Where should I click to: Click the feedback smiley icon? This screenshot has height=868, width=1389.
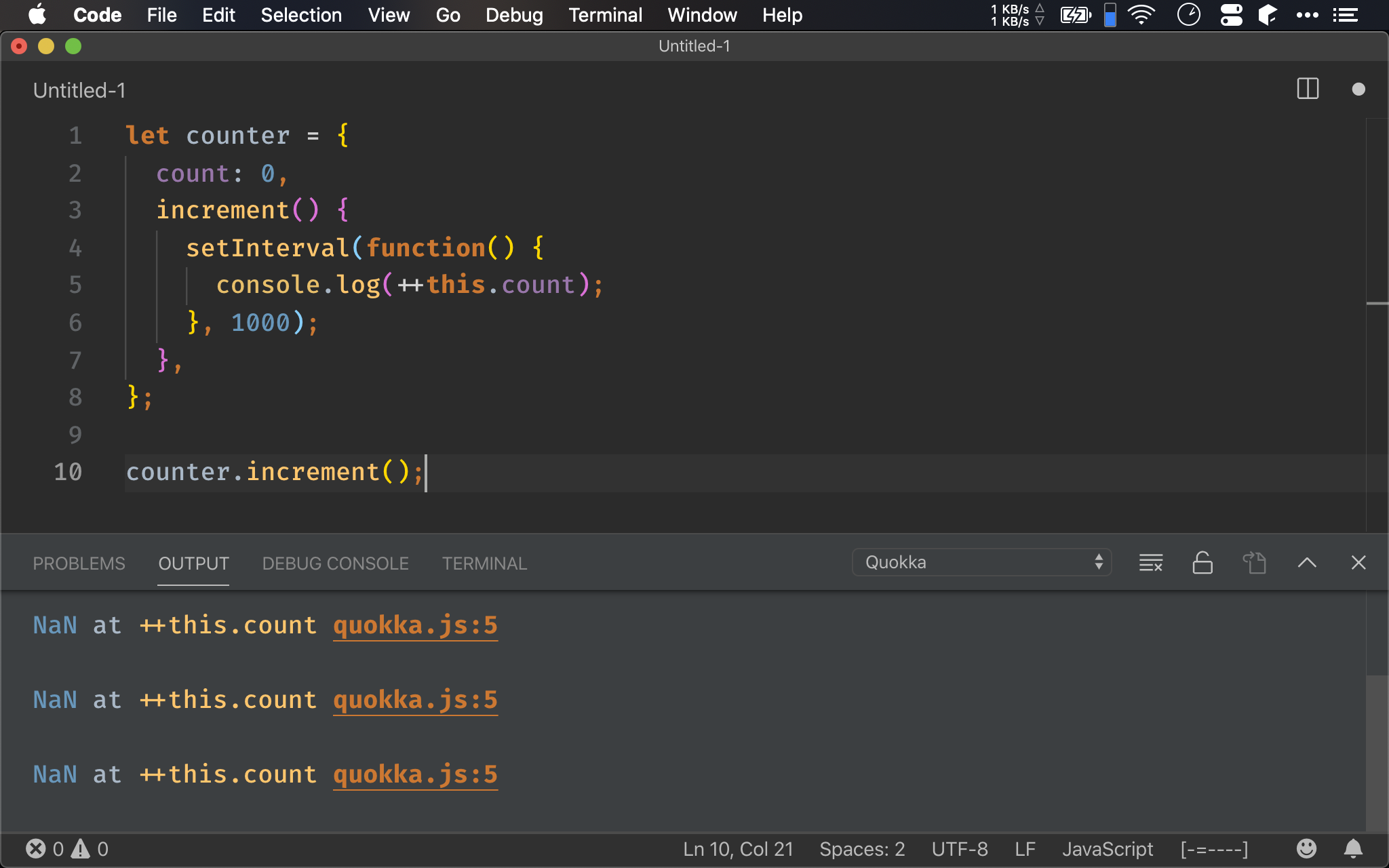[1306, 849]
